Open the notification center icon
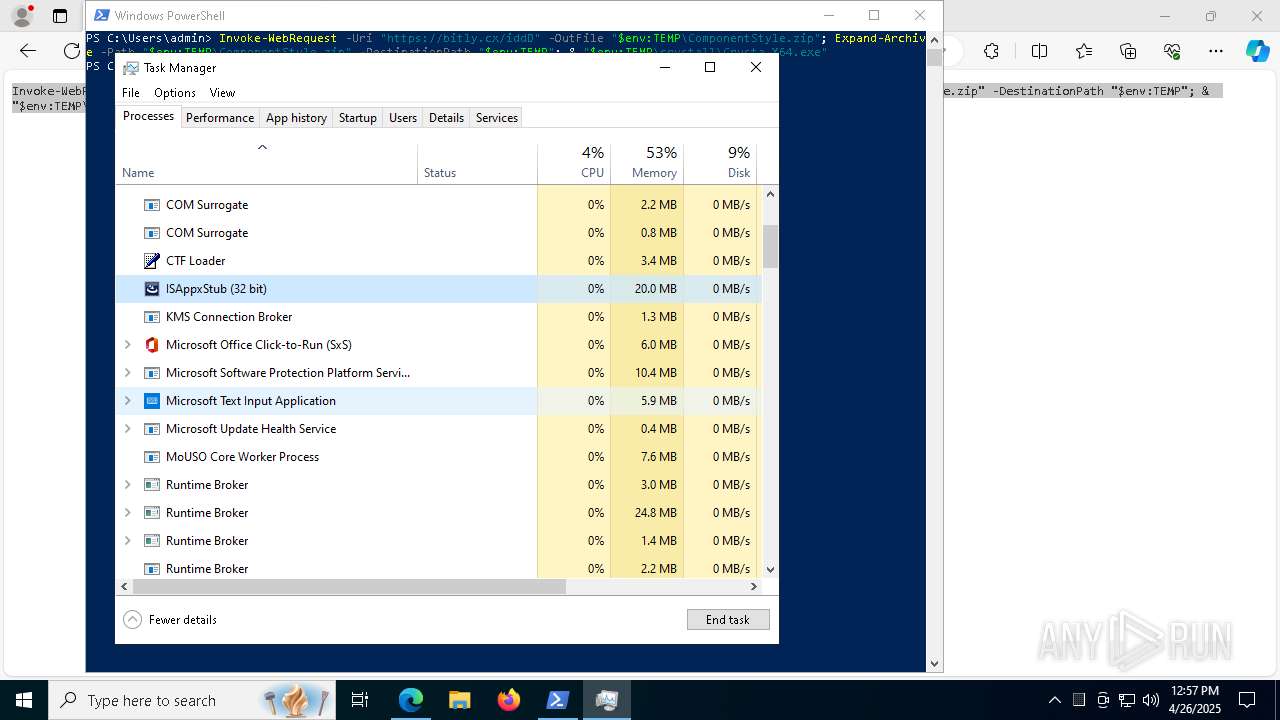 [x=1247, y=700]
